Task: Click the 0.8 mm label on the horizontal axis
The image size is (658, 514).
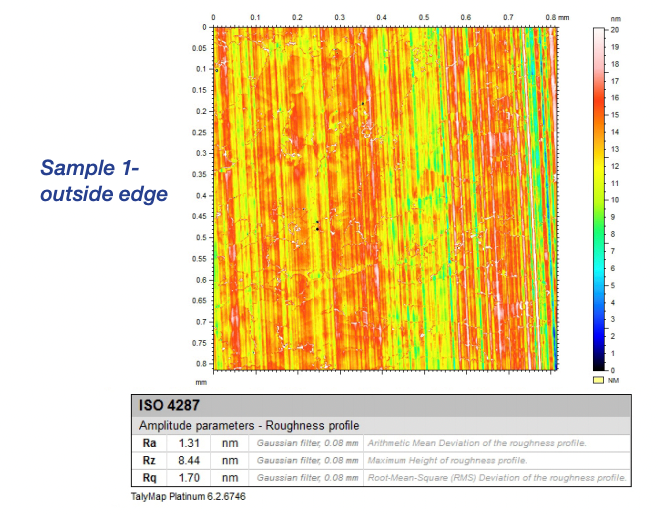Action: (x=555, y=18)
